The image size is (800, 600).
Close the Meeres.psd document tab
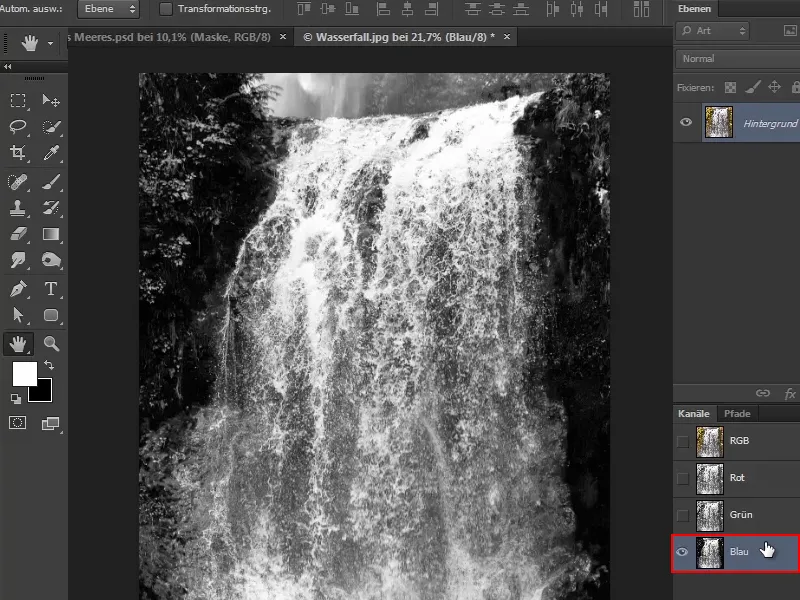283,37
